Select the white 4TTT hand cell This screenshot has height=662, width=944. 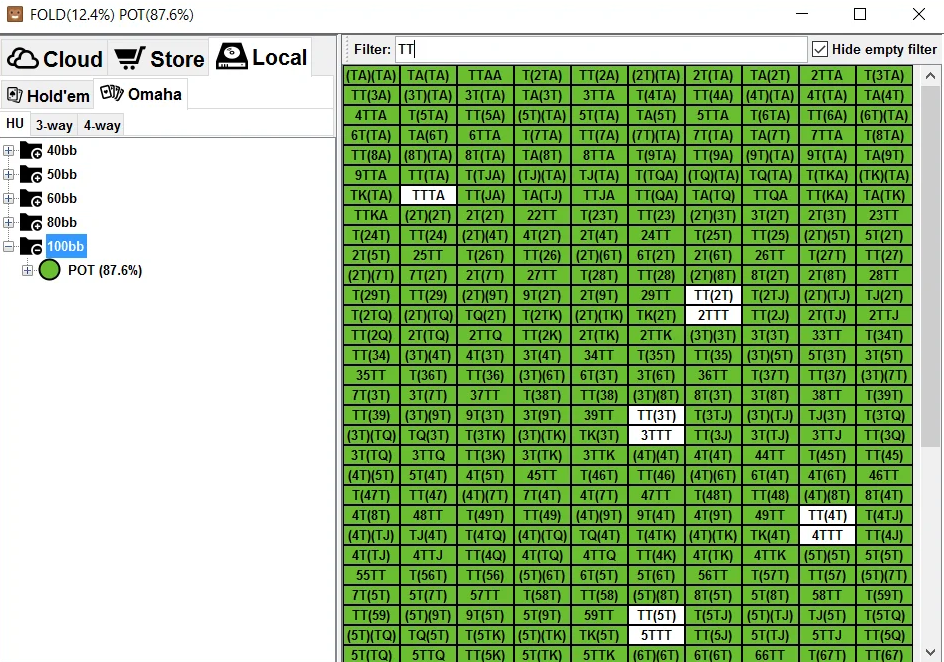[827, 536]
